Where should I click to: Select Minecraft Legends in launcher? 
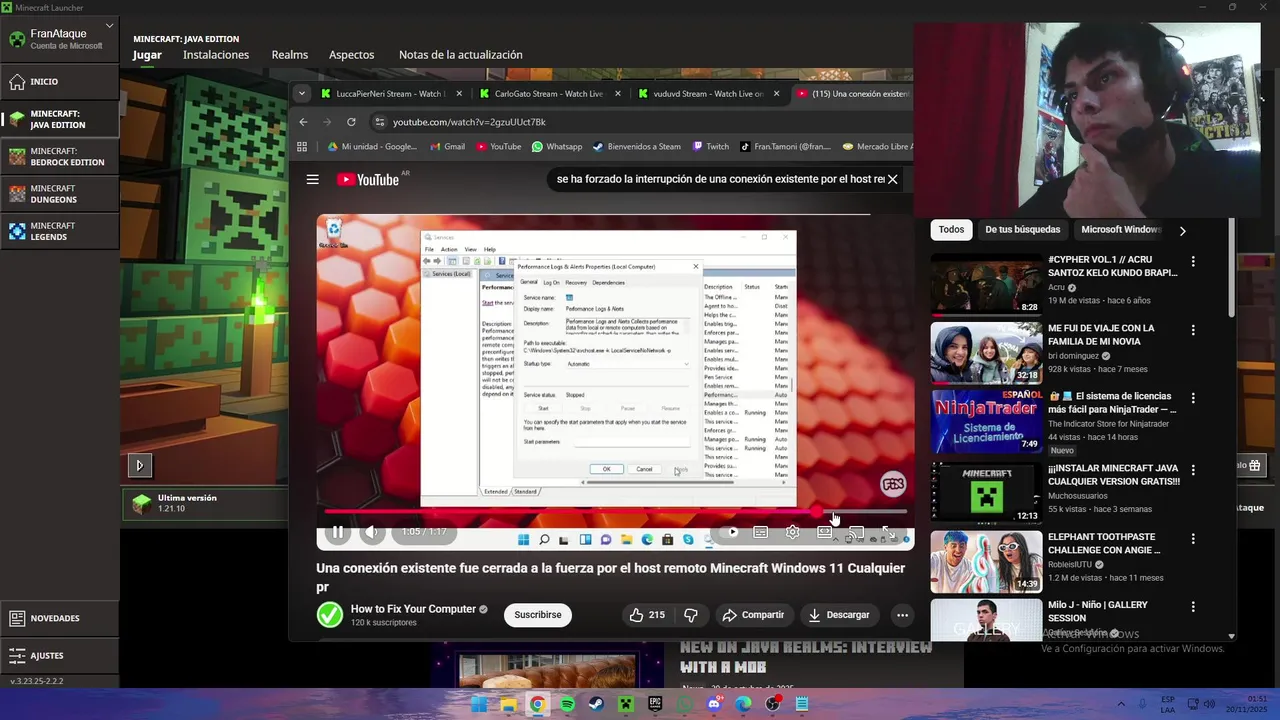[59, 231]
